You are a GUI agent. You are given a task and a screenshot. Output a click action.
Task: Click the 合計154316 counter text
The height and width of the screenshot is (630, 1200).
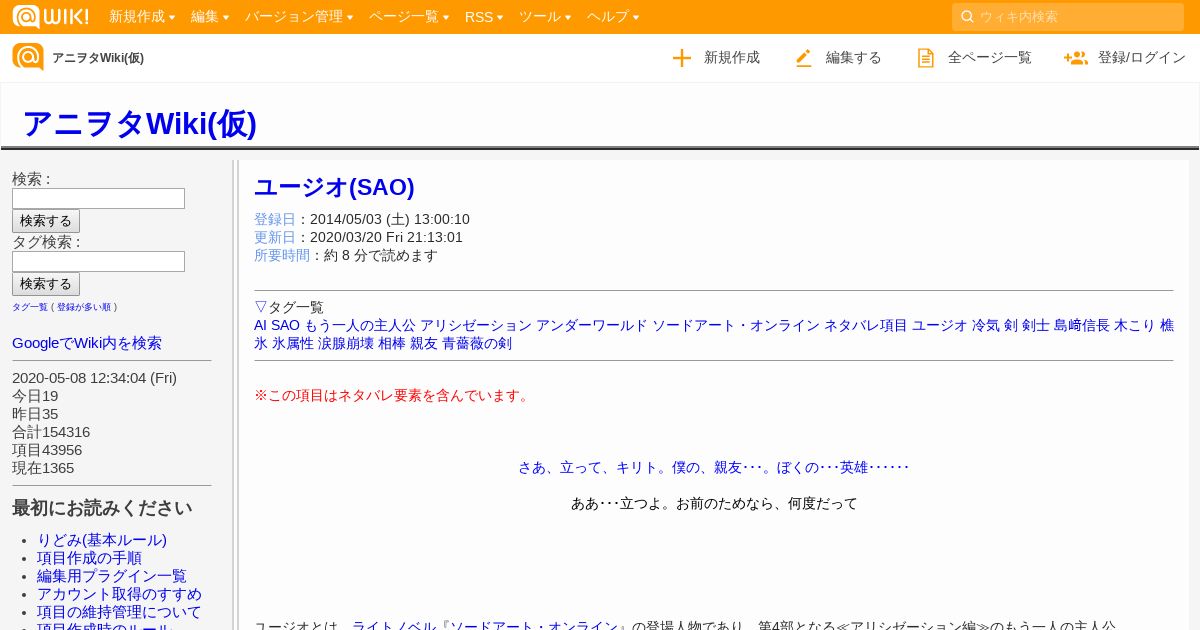tap(51, 432)
